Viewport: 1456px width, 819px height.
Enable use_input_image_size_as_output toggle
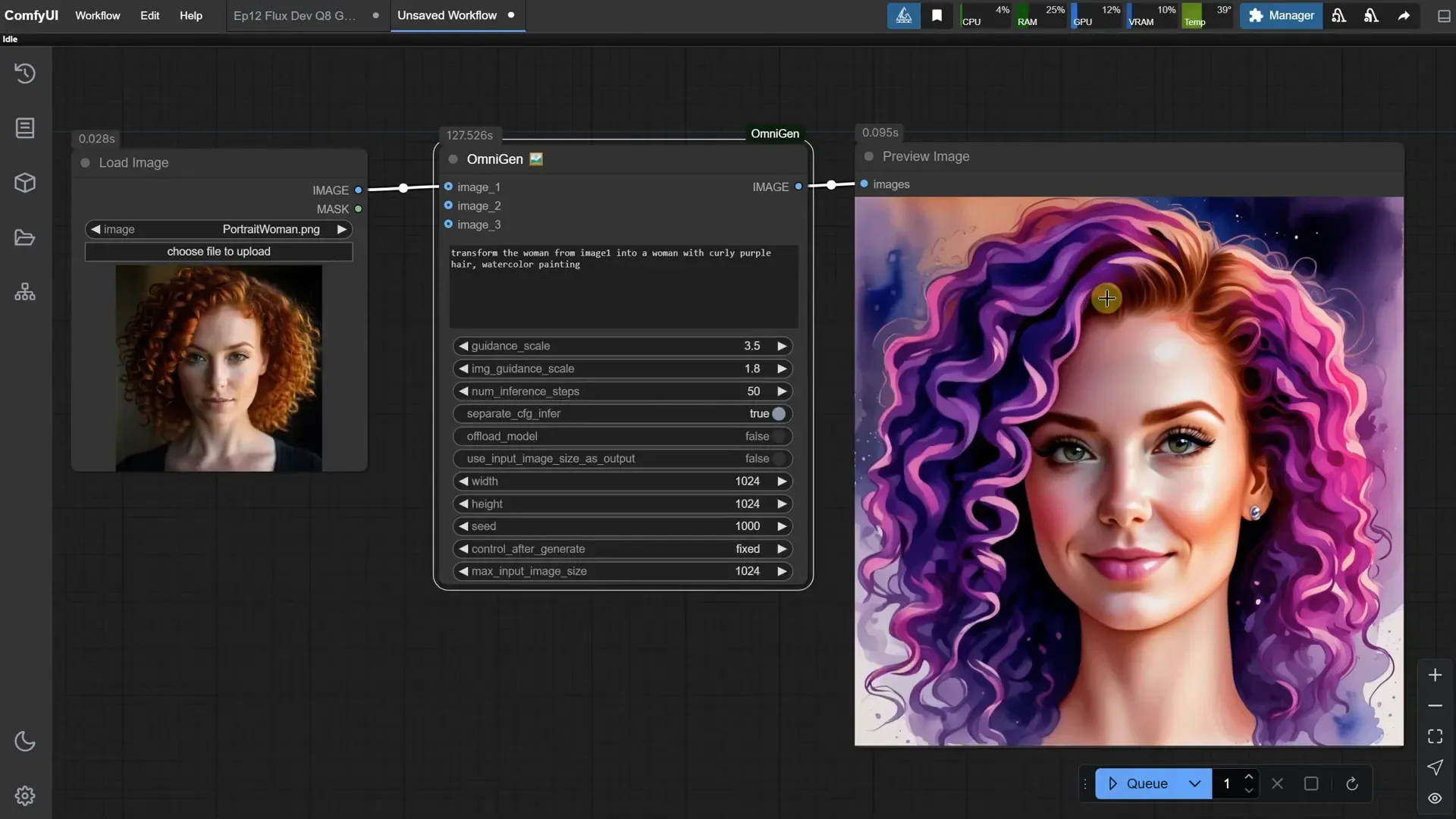pos(778,459)
